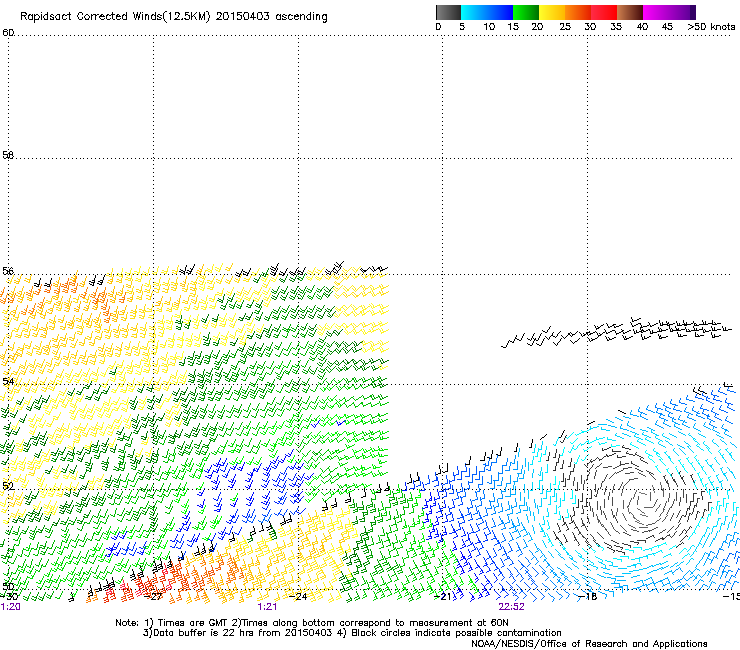The image size is (740, 650).
Task: Click the yellow 20-25 knots legend swatch
Action: point(552,12)
